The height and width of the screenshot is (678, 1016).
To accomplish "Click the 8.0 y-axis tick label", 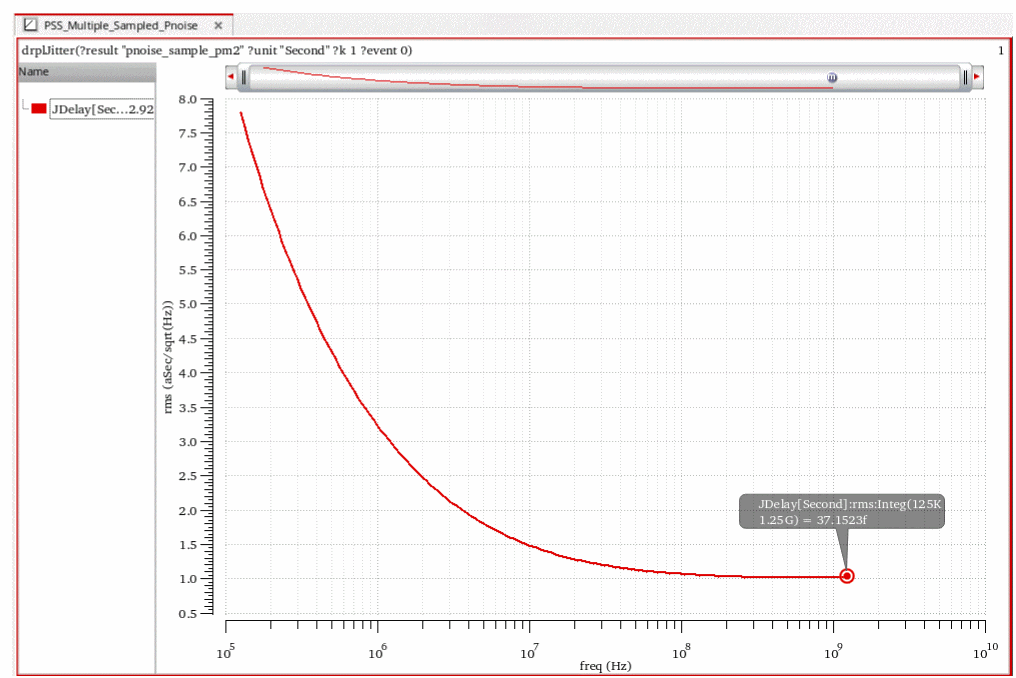I will pyautogui.click(x=189, y=100).
